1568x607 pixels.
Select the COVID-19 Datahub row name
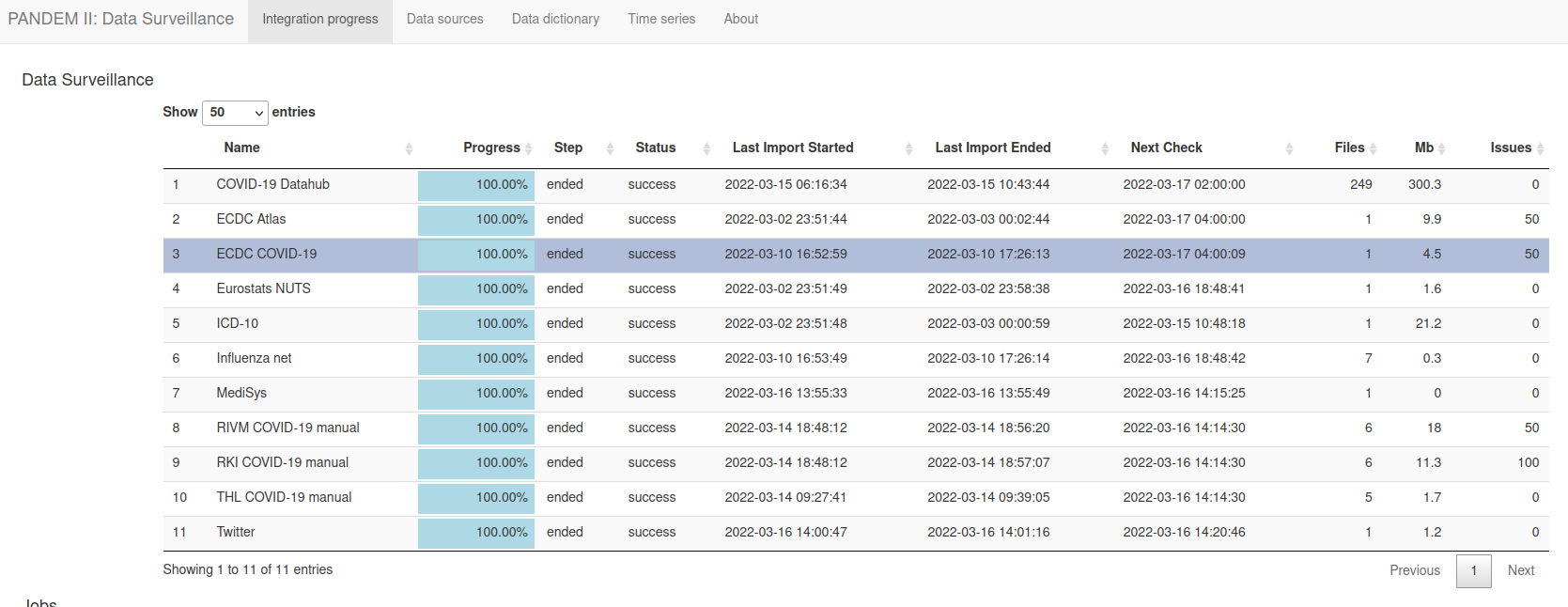click(272, 184)
